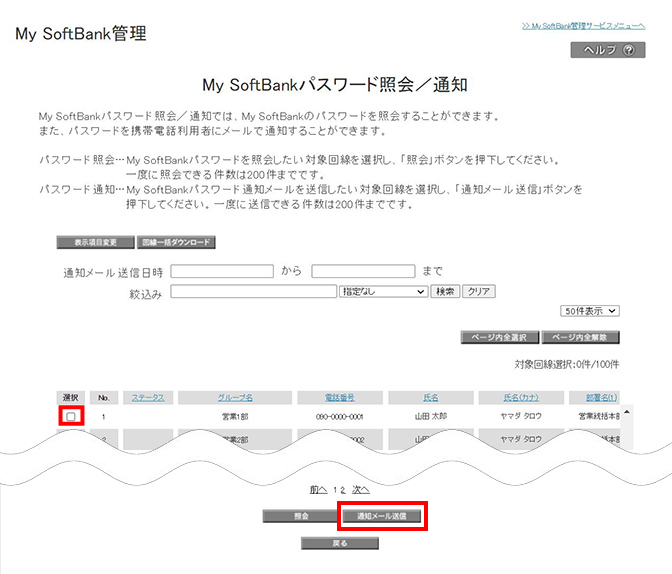This screenshot has width=672, height=574.
Task: Open the 50件表示 page-size dropdown
Action: [590, 311]
